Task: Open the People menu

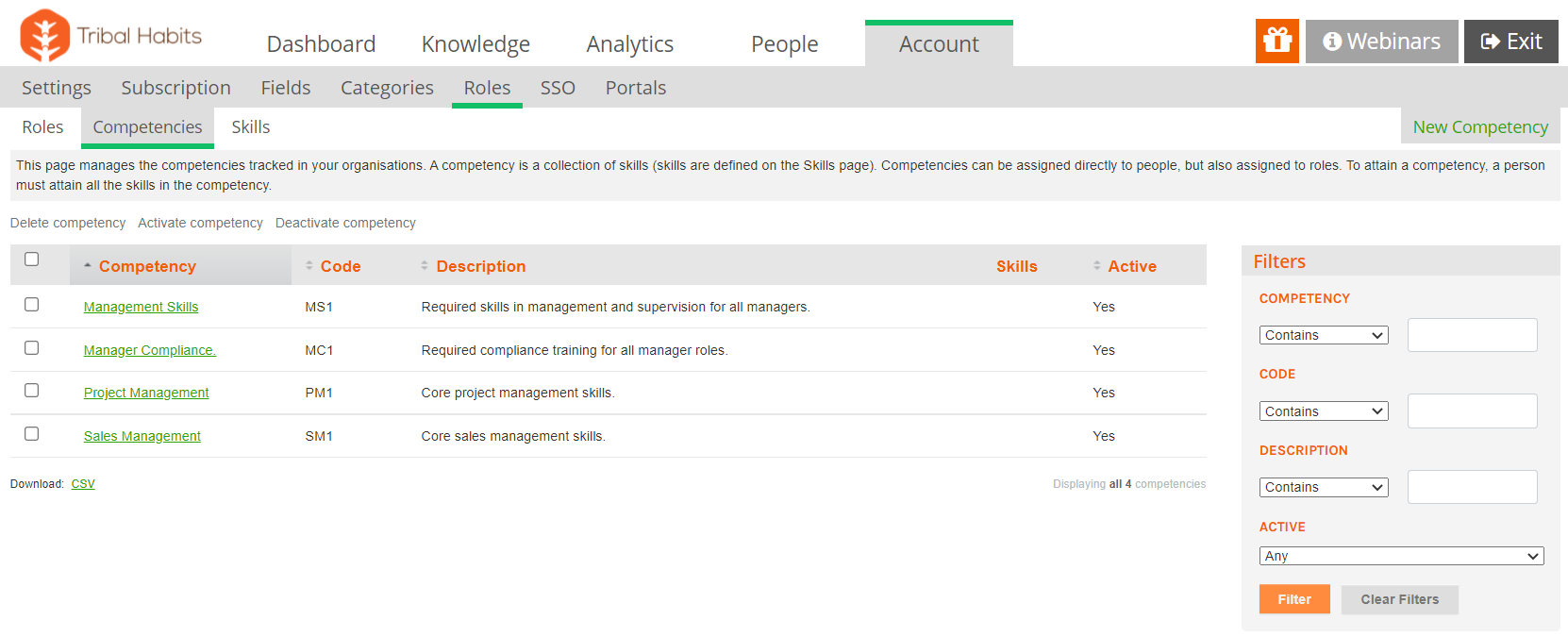Action: point(784,44)
